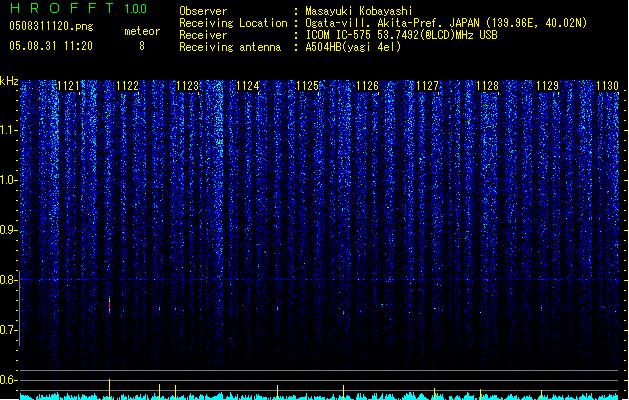Screen dimensions: 629x400
Task: Select the filename 0508311120.png
Action: pos(51,26)
